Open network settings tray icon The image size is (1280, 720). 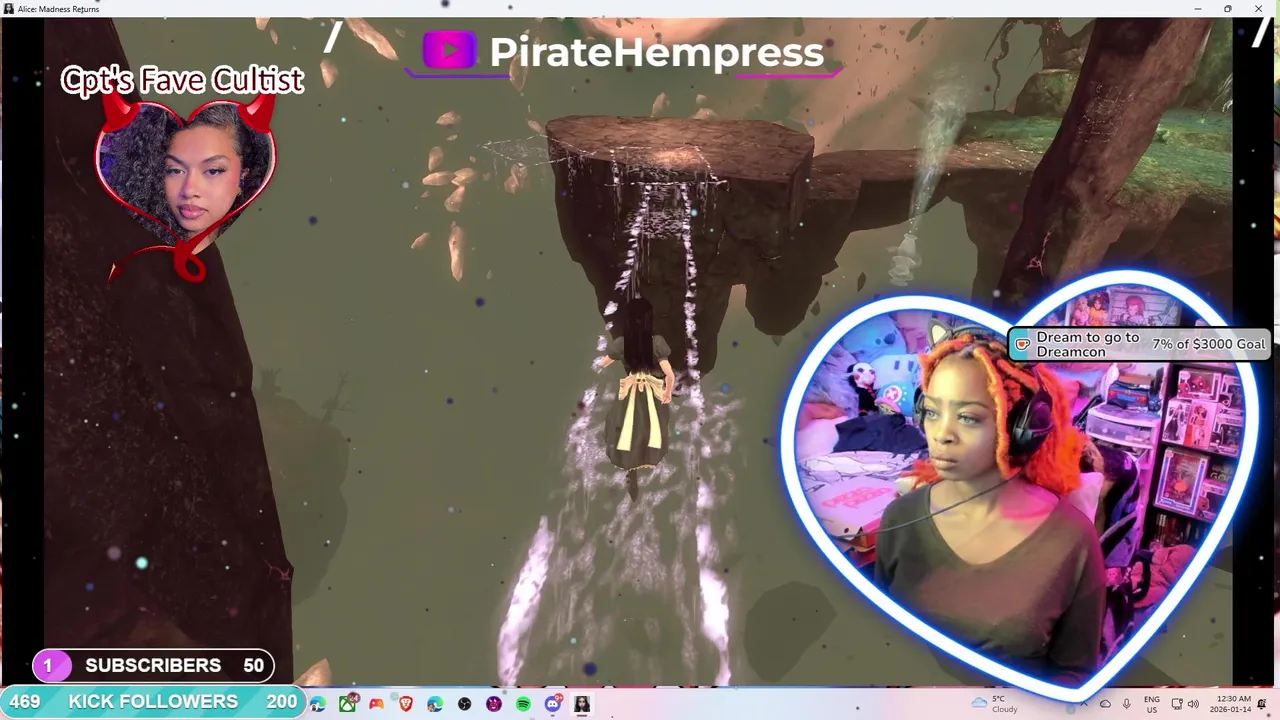tap(1178, 704)
